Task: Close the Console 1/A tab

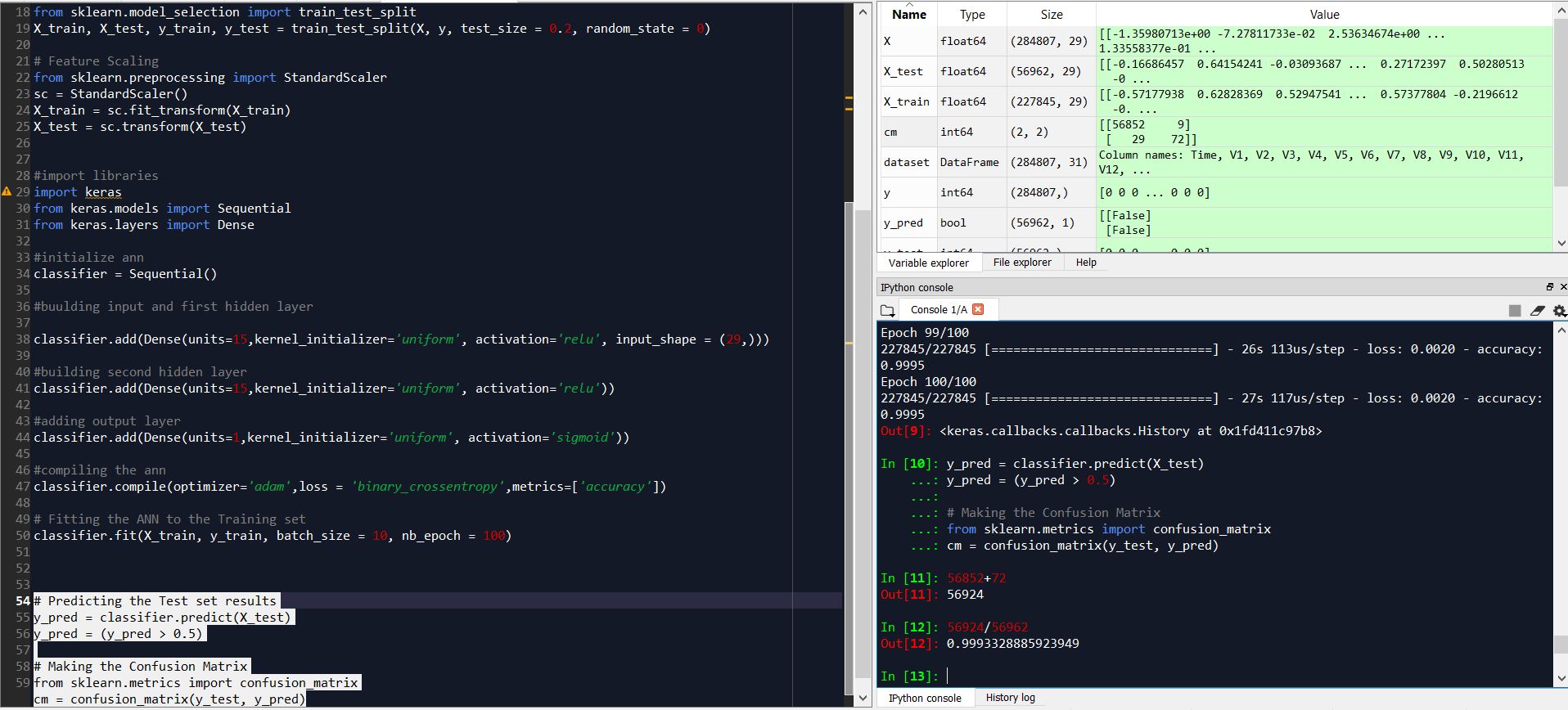Action: coord(978,309)
